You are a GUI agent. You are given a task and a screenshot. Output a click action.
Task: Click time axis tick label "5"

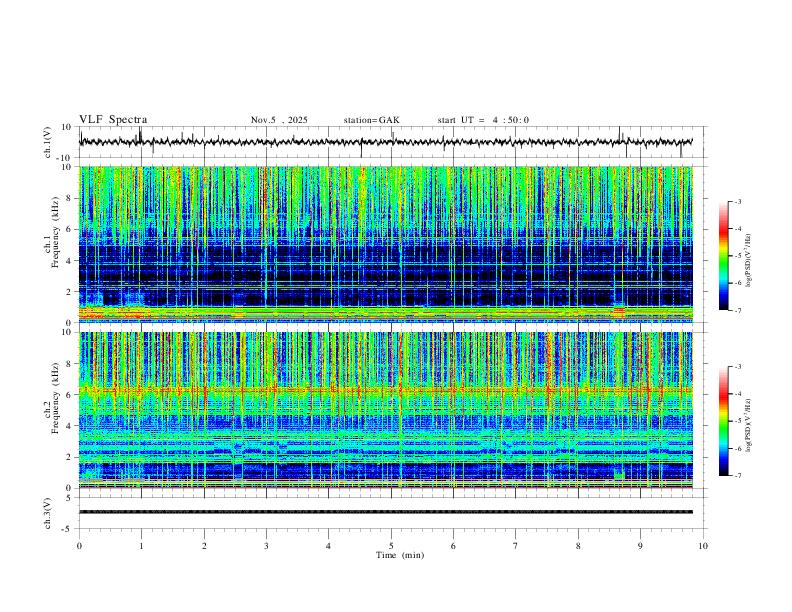[391, 546]
